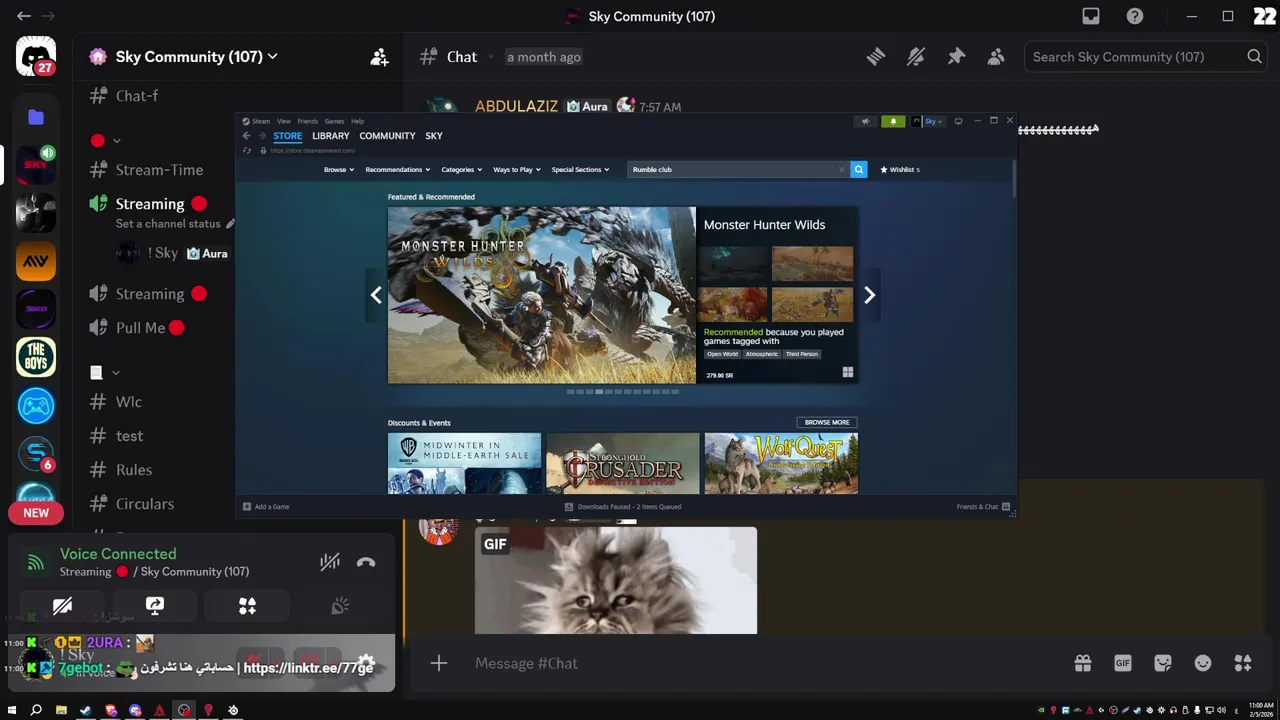Image resolution: width=1280 pixels, height=720 pixels.
Task: Expand Steam Browse dropdown
Action: click(338, 169)
